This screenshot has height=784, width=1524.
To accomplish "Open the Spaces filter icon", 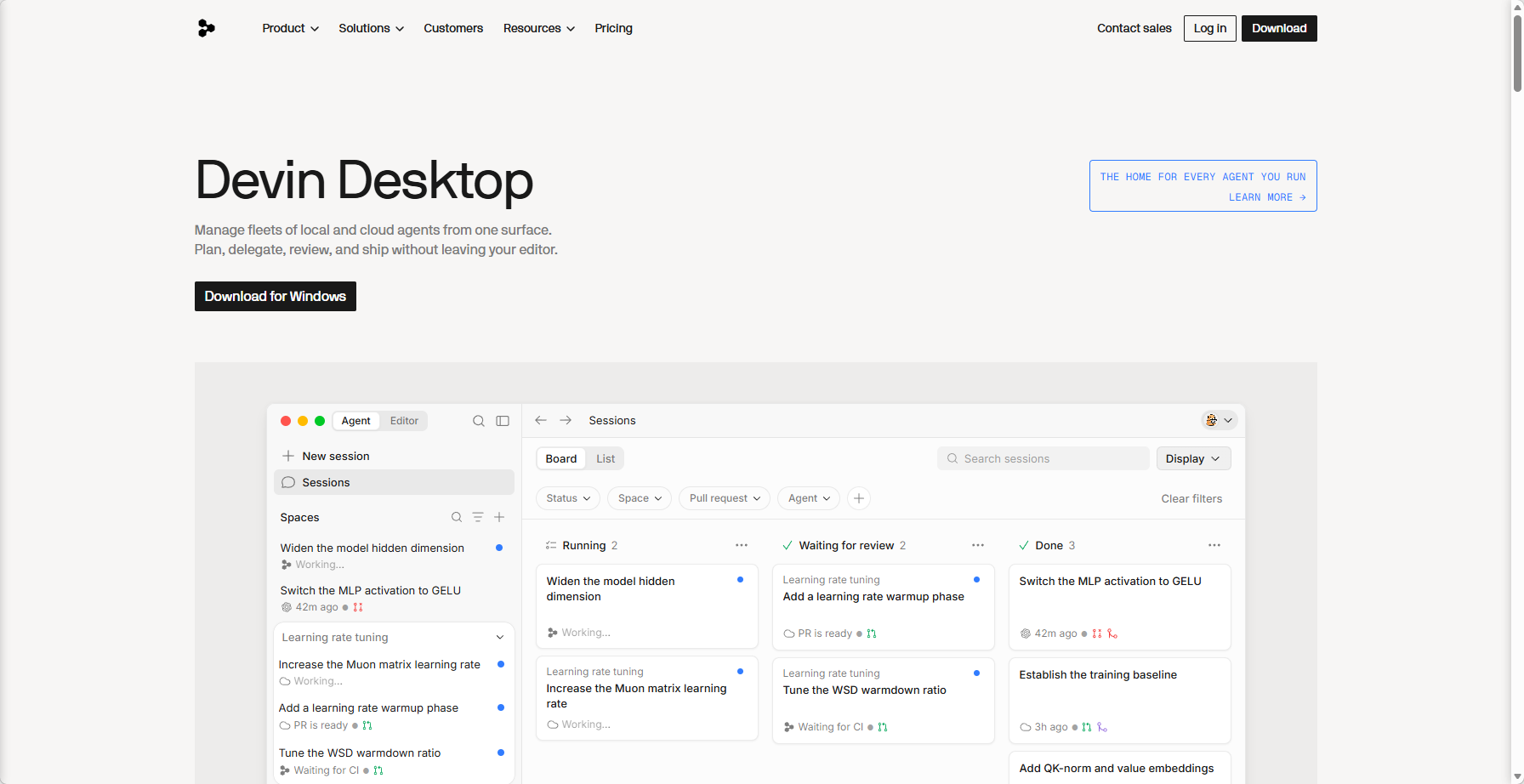I will pos(478,517).
